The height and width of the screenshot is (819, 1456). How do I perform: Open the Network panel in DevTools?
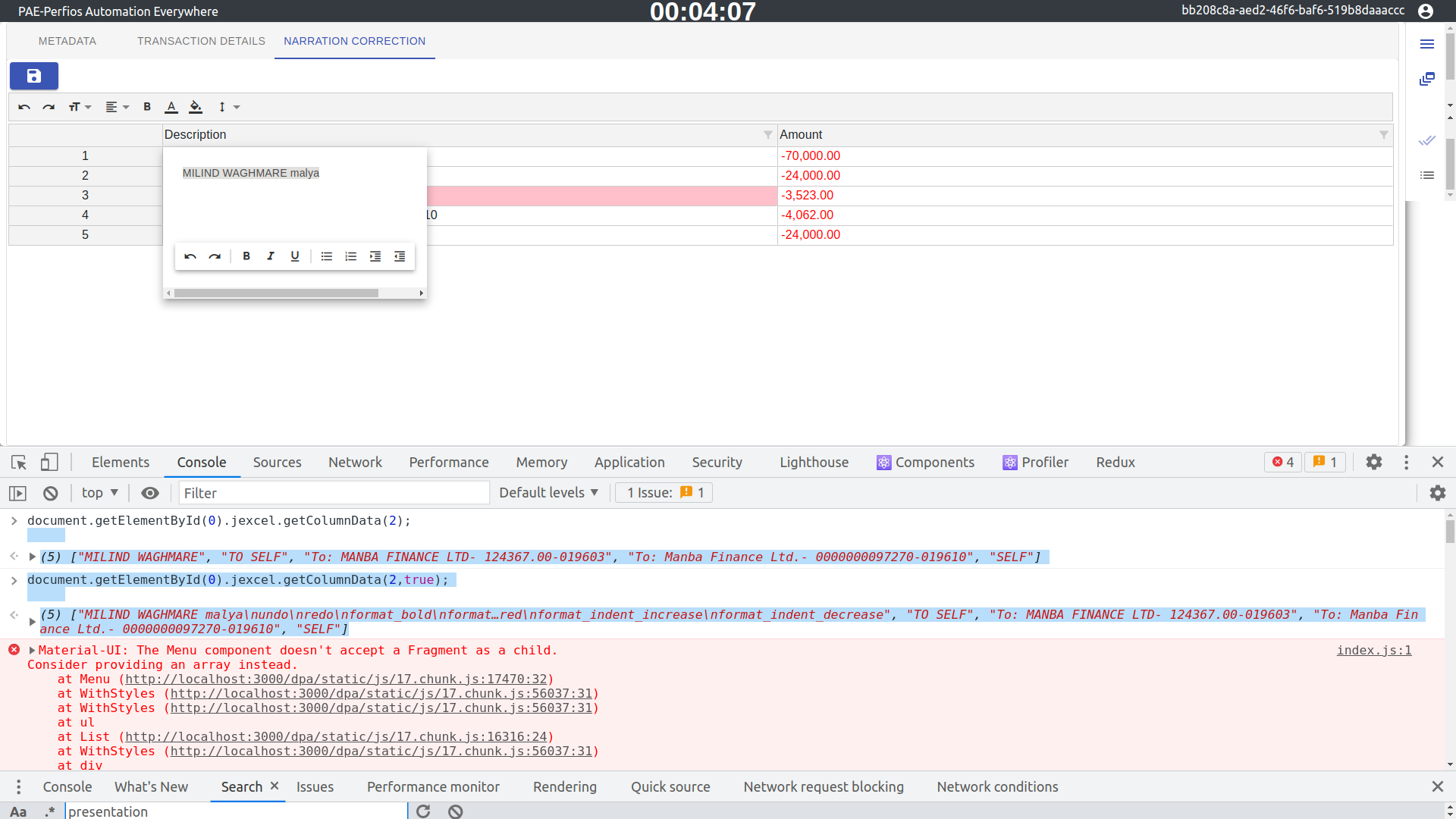pyautogui.click(x=354, y=462)
